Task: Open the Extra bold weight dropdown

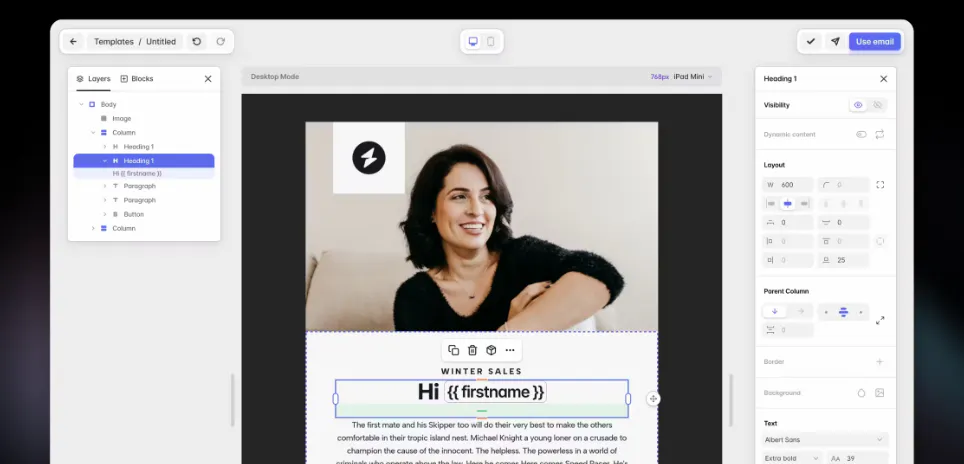Action: 791,458
